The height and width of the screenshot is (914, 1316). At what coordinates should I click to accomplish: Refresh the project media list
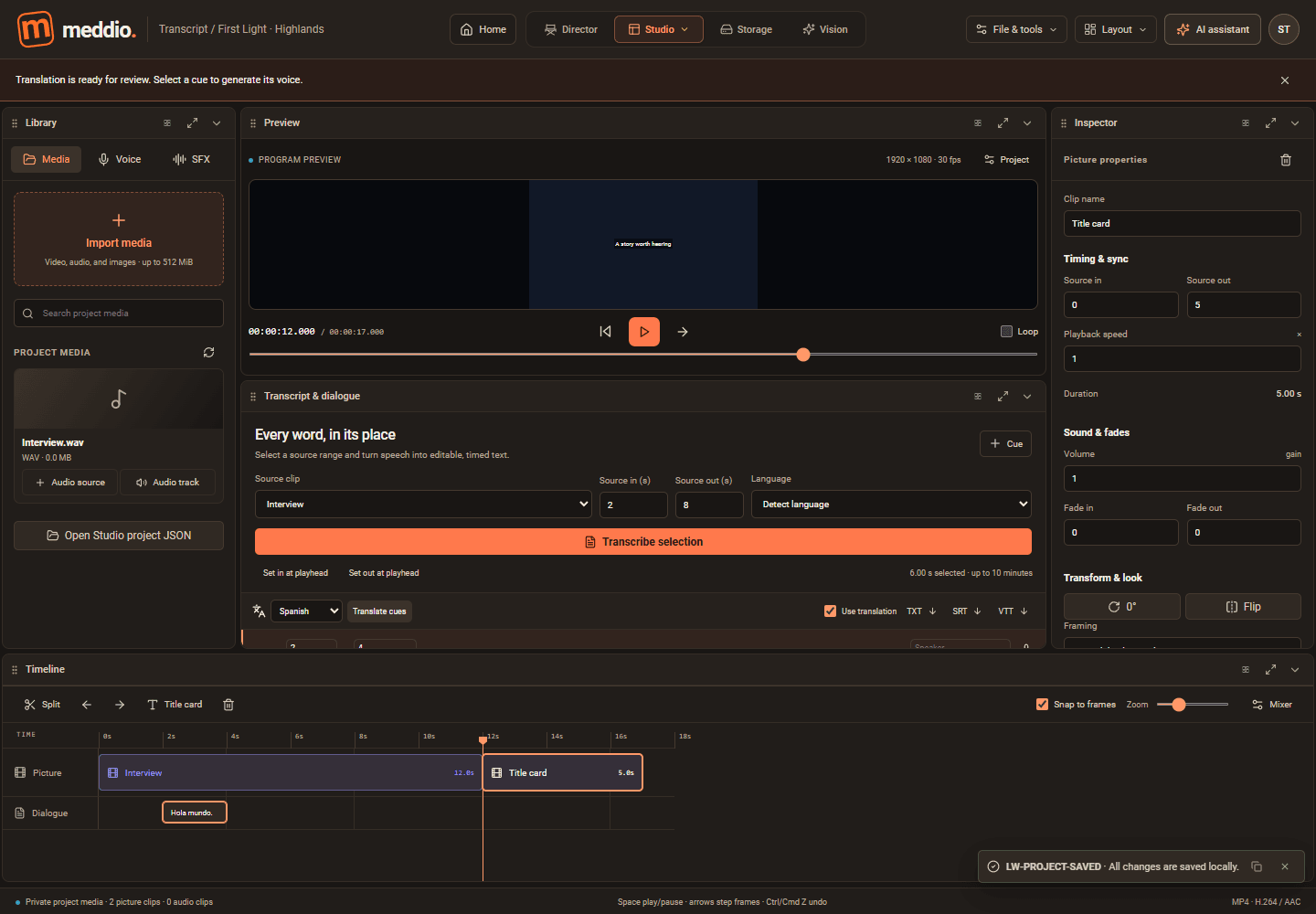[x=208, y=352]
